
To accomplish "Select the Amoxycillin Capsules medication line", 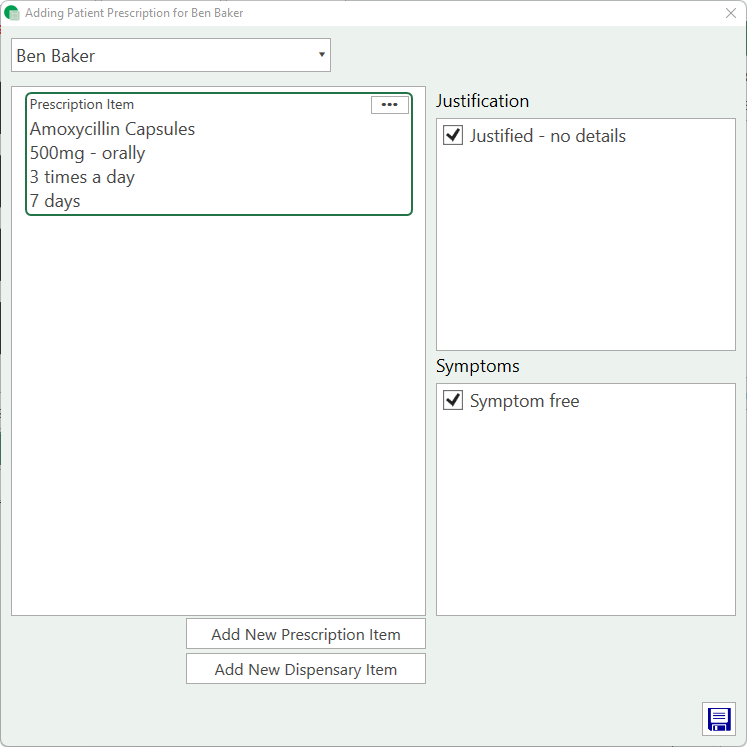I will (112, 129).
